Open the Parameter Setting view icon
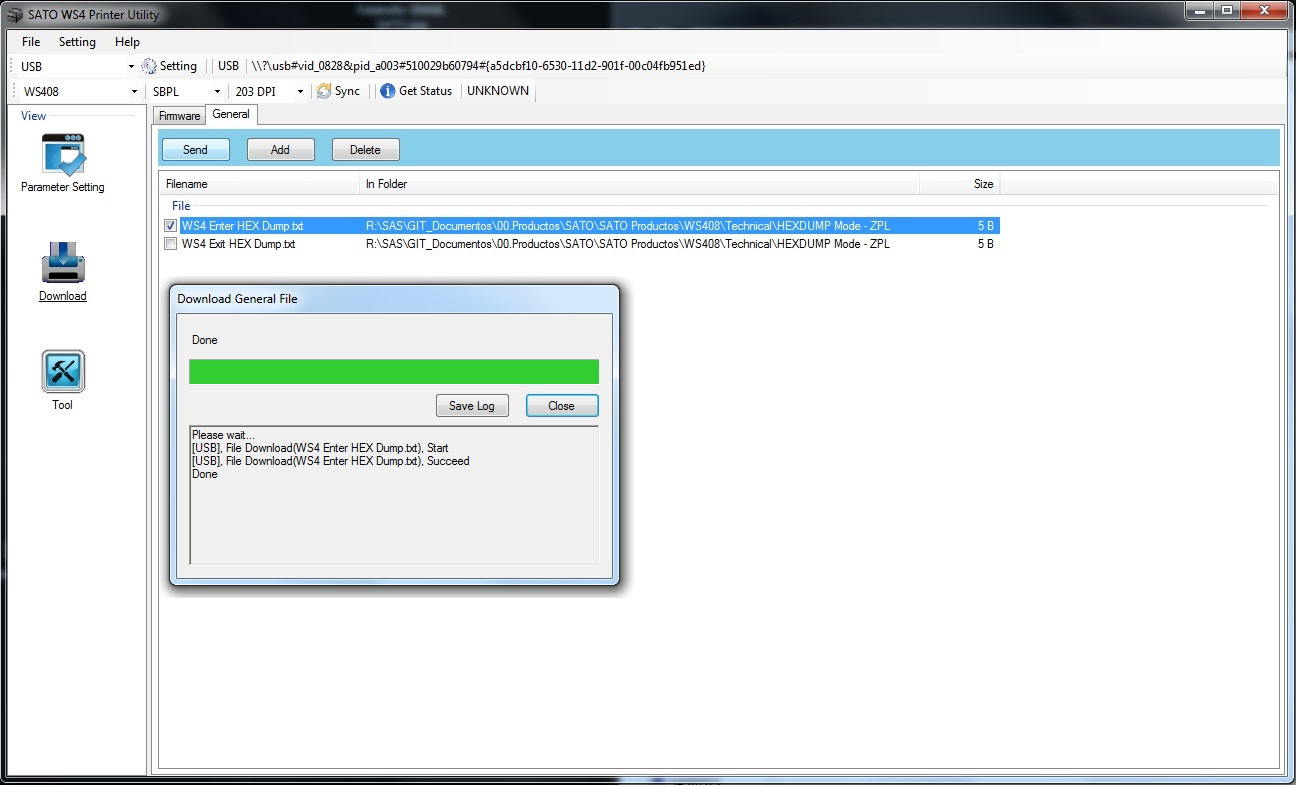Screen dimensions: 1298x787 [x=63, y=155]
